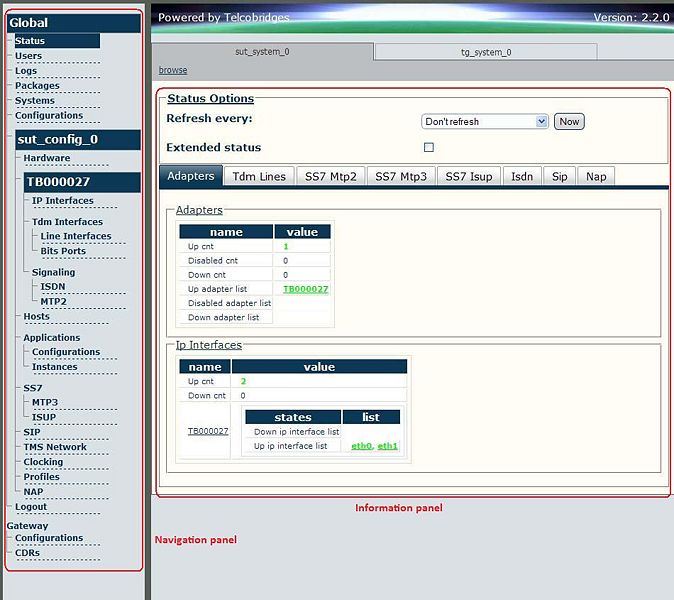
Task: Open Clocking in navigation tree
Action: tap(43, 462)
